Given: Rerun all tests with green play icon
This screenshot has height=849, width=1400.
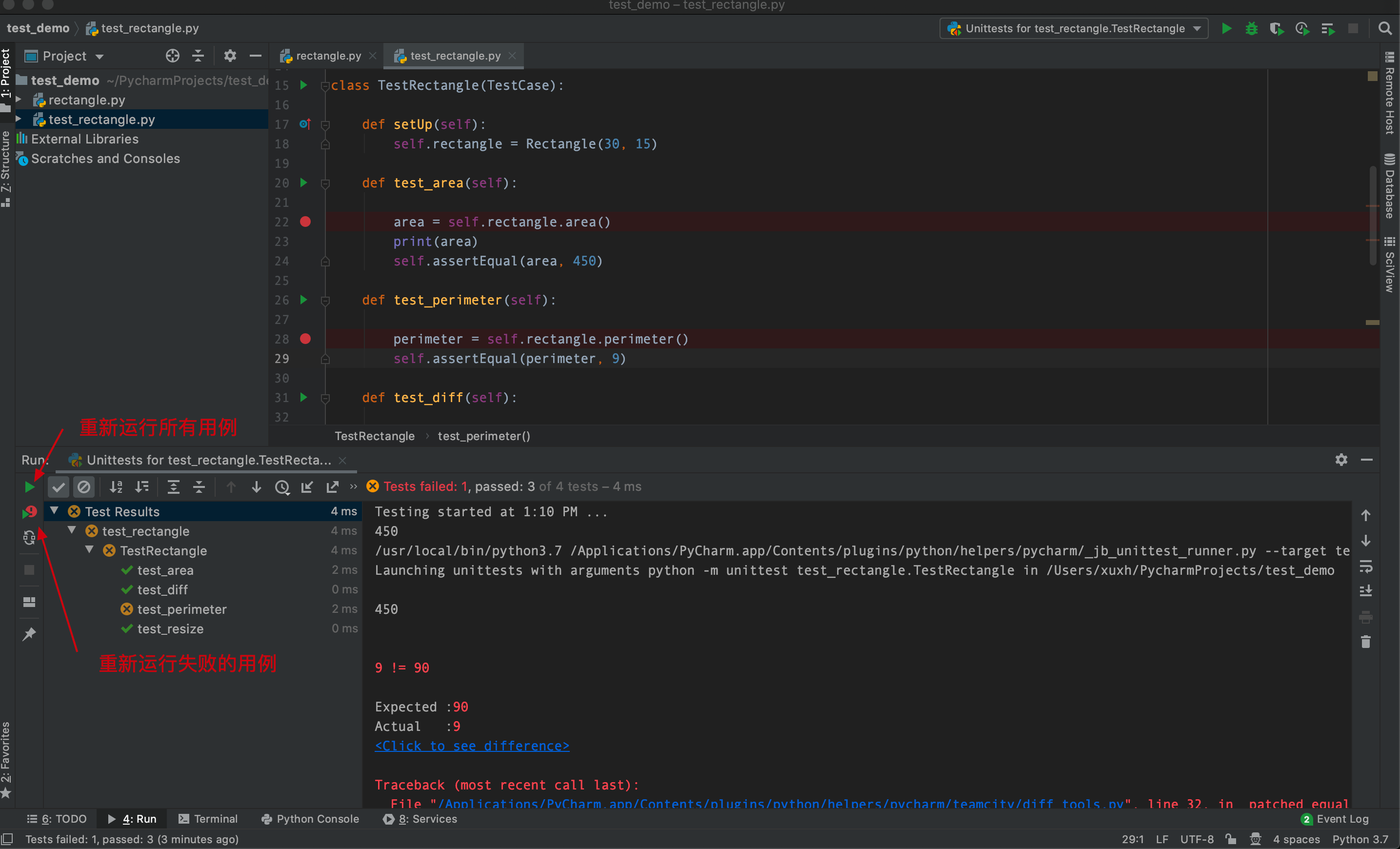Looking at the screenshot, I should [30, 487].
